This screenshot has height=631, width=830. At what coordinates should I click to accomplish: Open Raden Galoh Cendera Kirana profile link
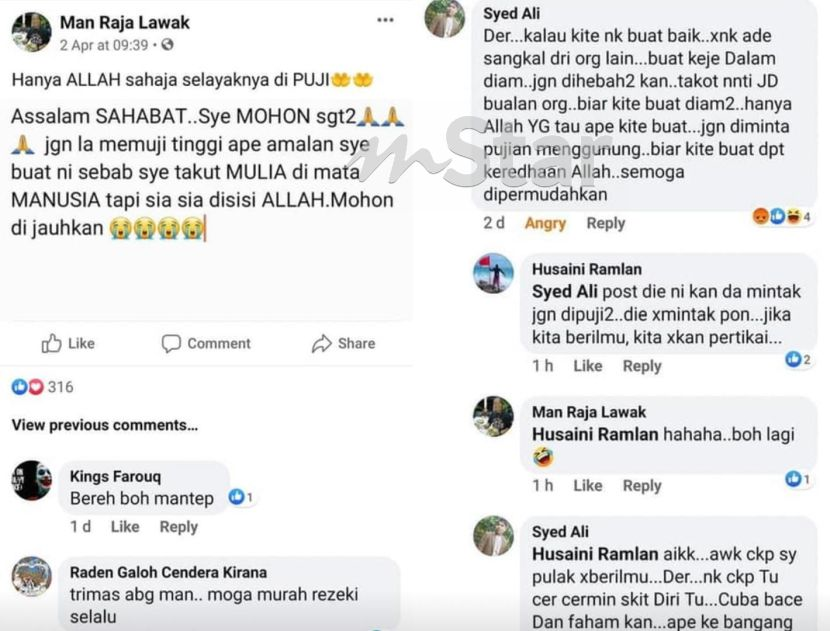pyautogui.click(x=168, y=572)
